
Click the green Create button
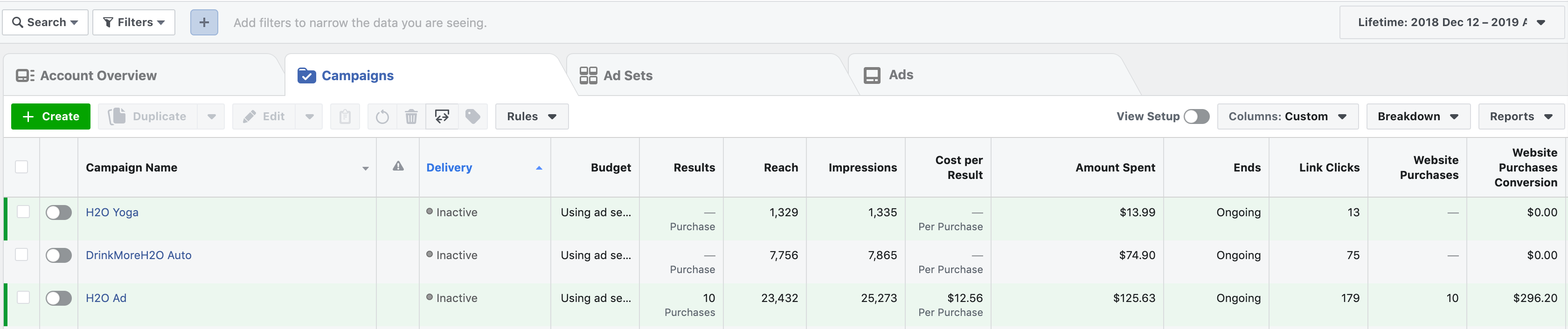click(x=50, y=116)
